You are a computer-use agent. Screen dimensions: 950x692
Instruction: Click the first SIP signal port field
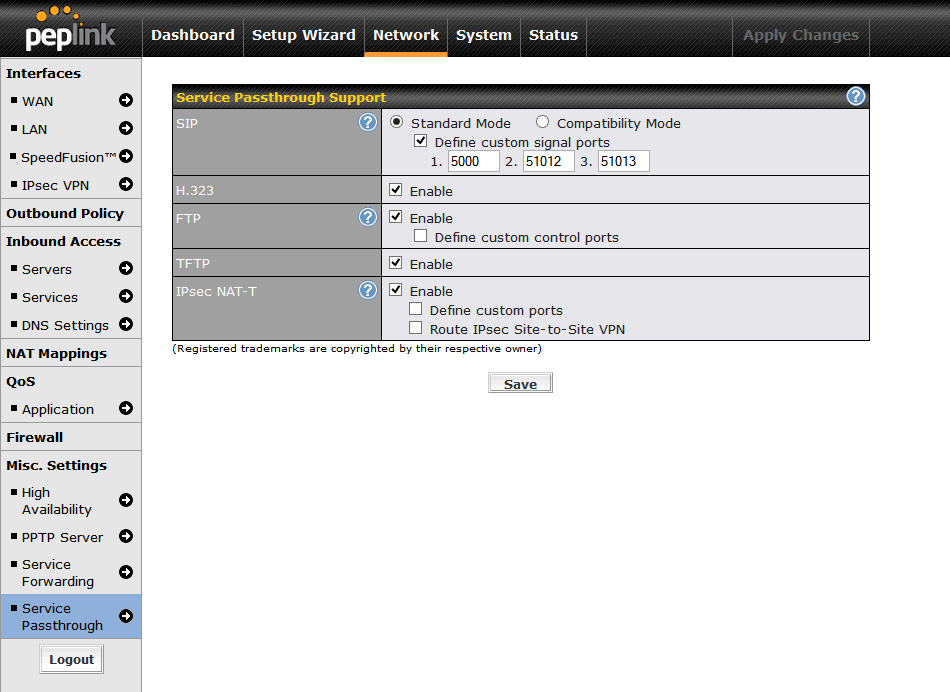(473, 160)
